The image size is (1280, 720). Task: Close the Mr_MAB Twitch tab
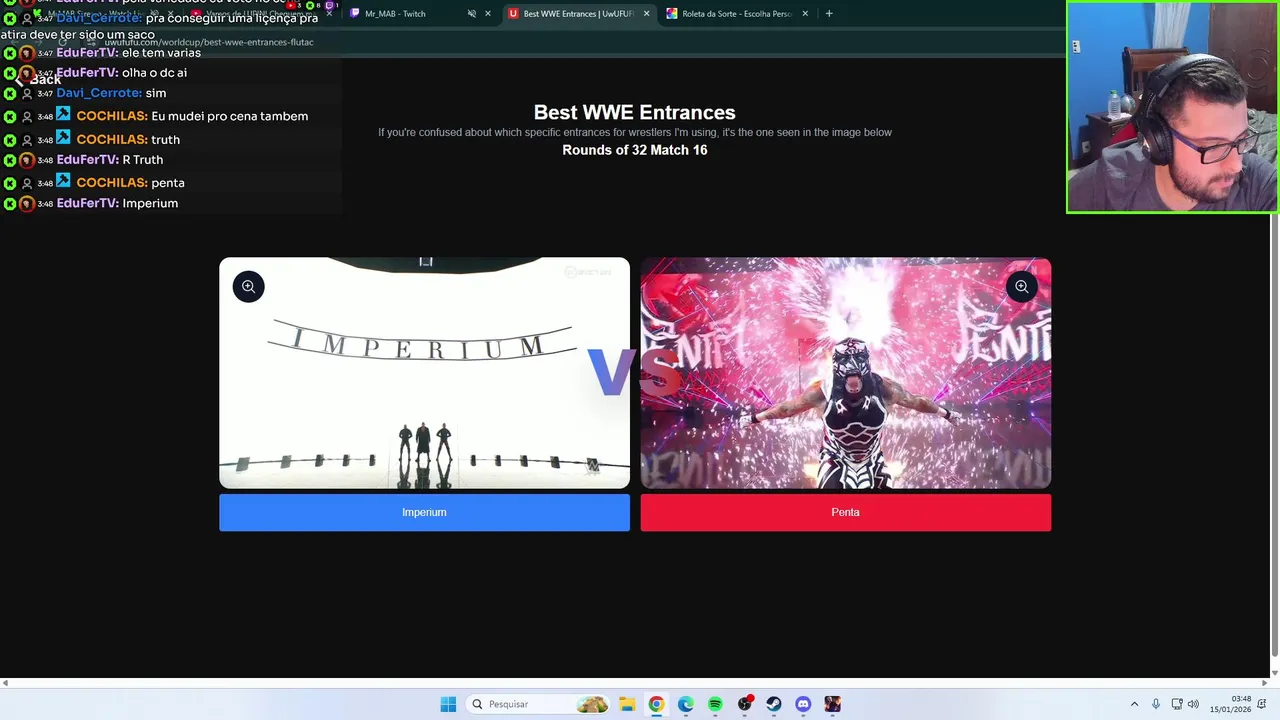click(x=488, y=14)
